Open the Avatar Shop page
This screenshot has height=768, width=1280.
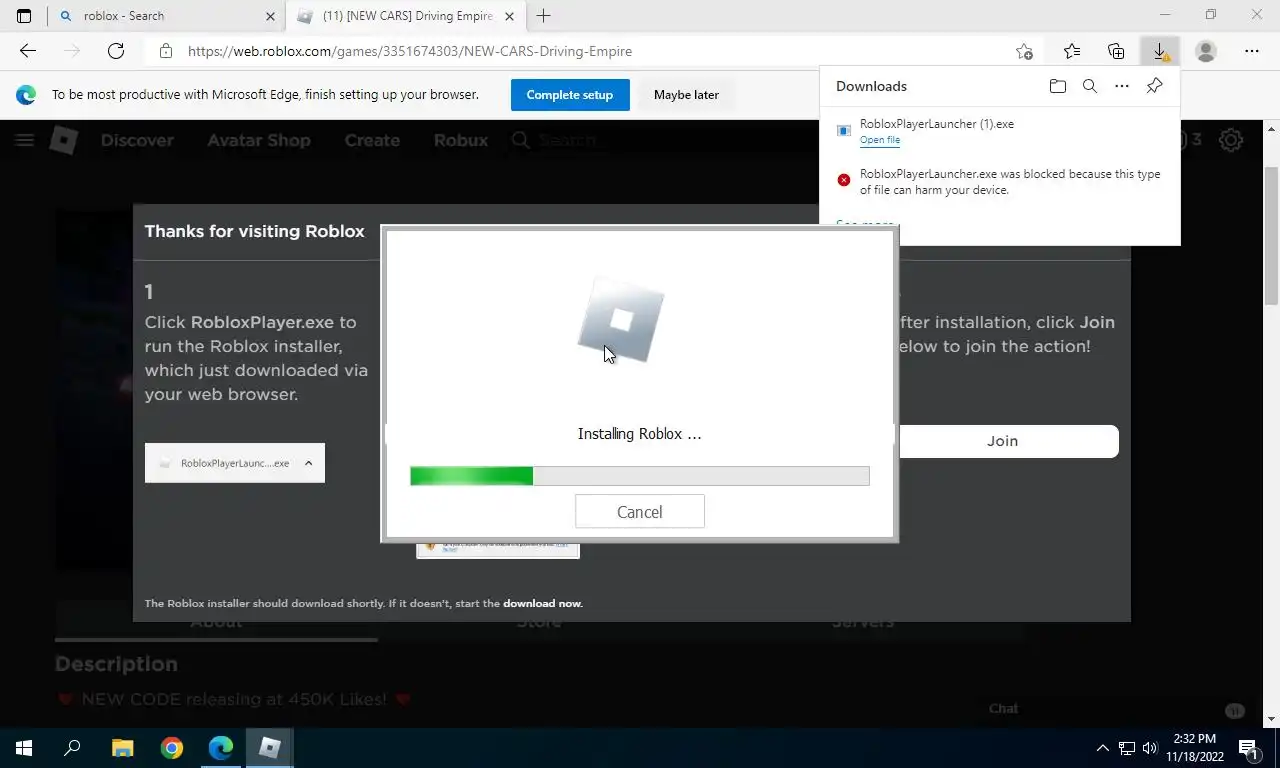[x=259, y=140]
